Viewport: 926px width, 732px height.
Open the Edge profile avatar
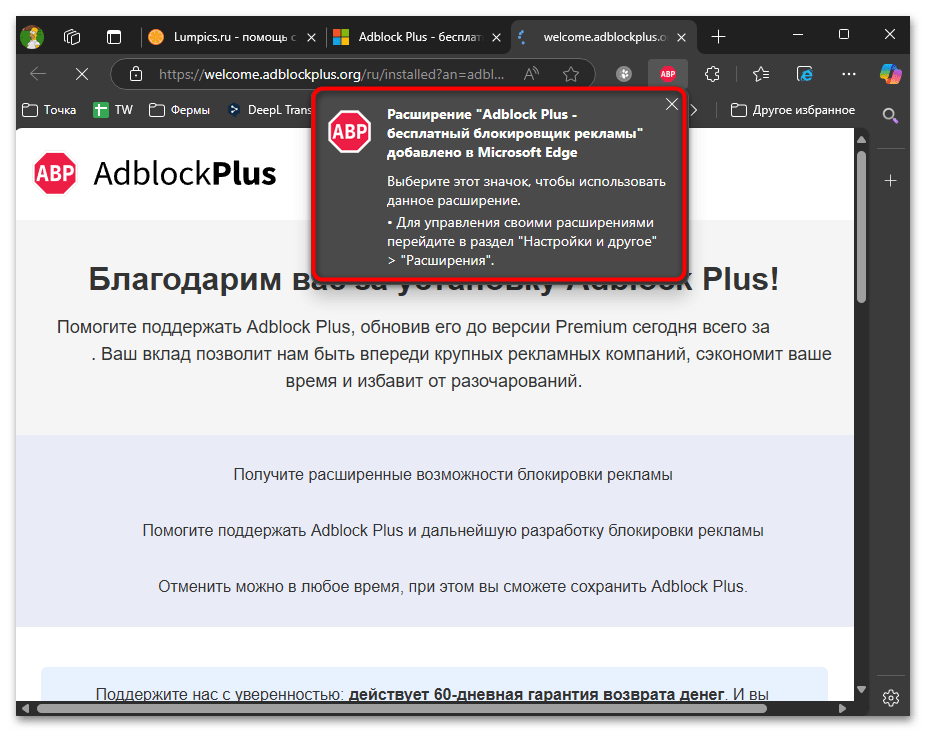[32, 37]
